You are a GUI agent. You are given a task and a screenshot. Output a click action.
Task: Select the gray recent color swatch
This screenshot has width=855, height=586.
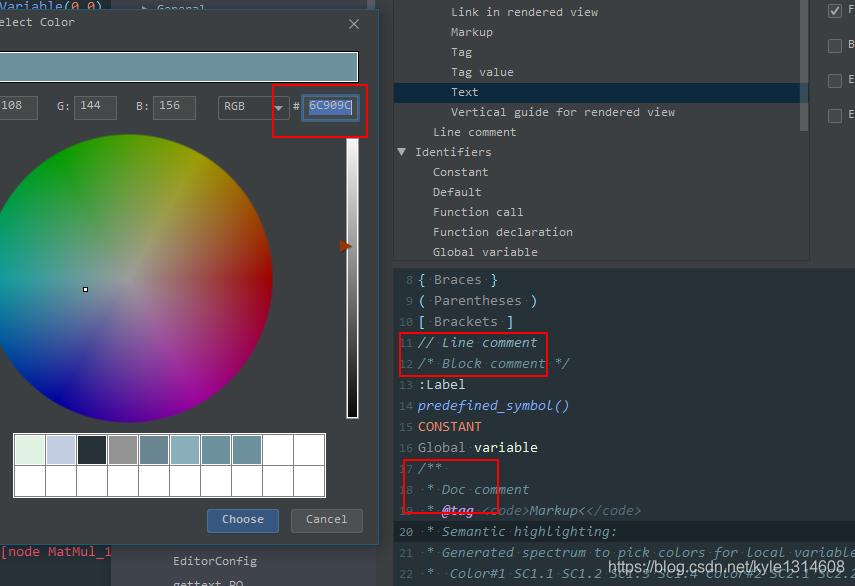tap(123, 450)
